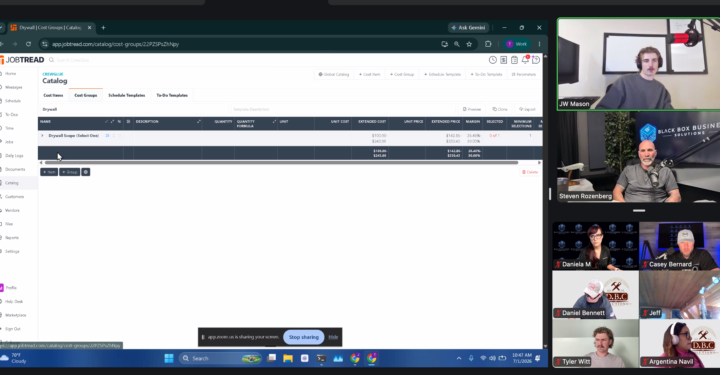Image resolution: width=720 pixels, height=375 pixels.
Task: Bookmark page with the star icon
Action: 469,44
